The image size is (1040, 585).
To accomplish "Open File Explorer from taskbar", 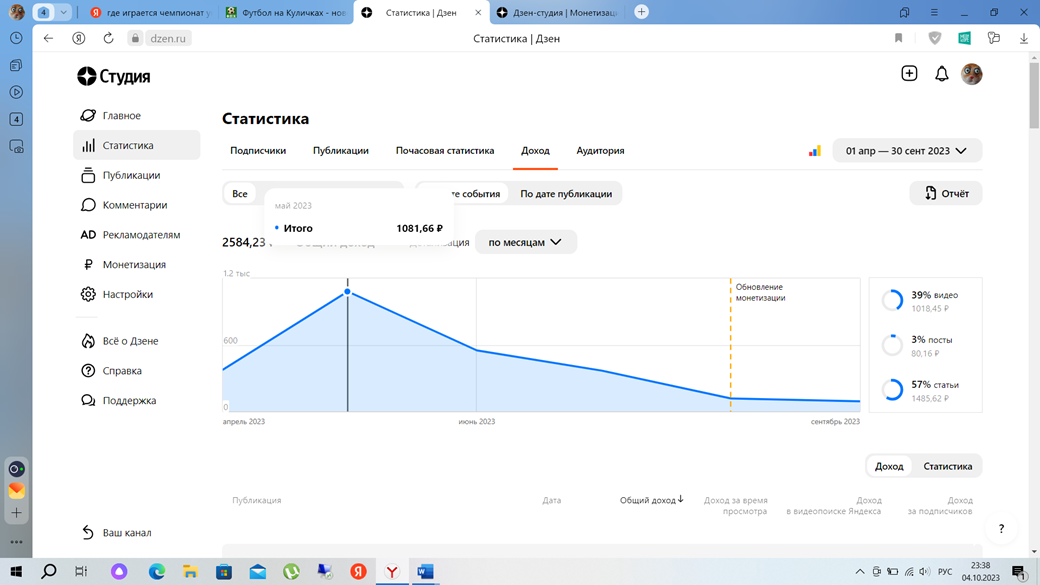I will point(190,572).
